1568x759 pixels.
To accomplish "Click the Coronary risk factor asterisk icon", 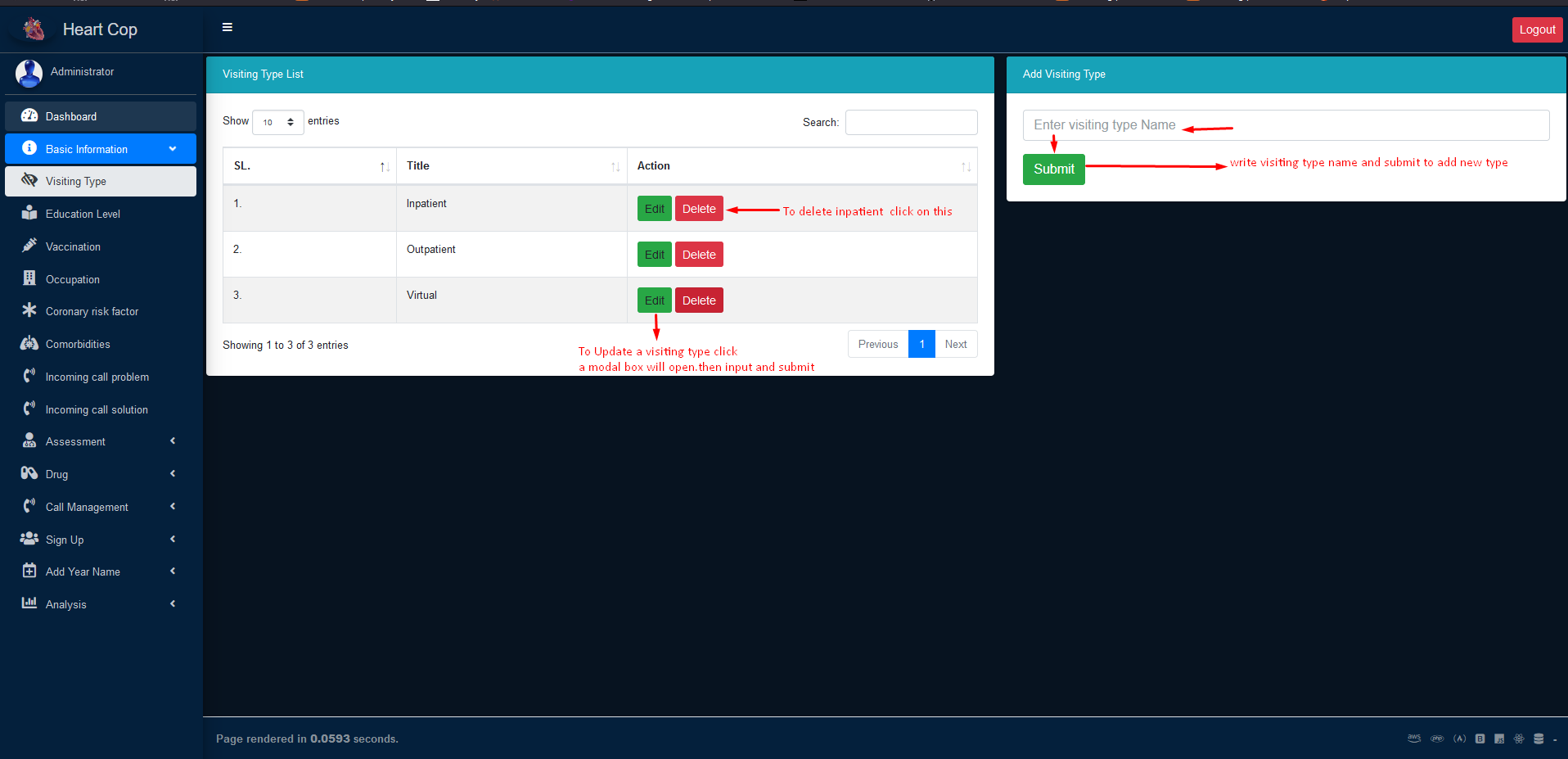I will coord(29,310).
